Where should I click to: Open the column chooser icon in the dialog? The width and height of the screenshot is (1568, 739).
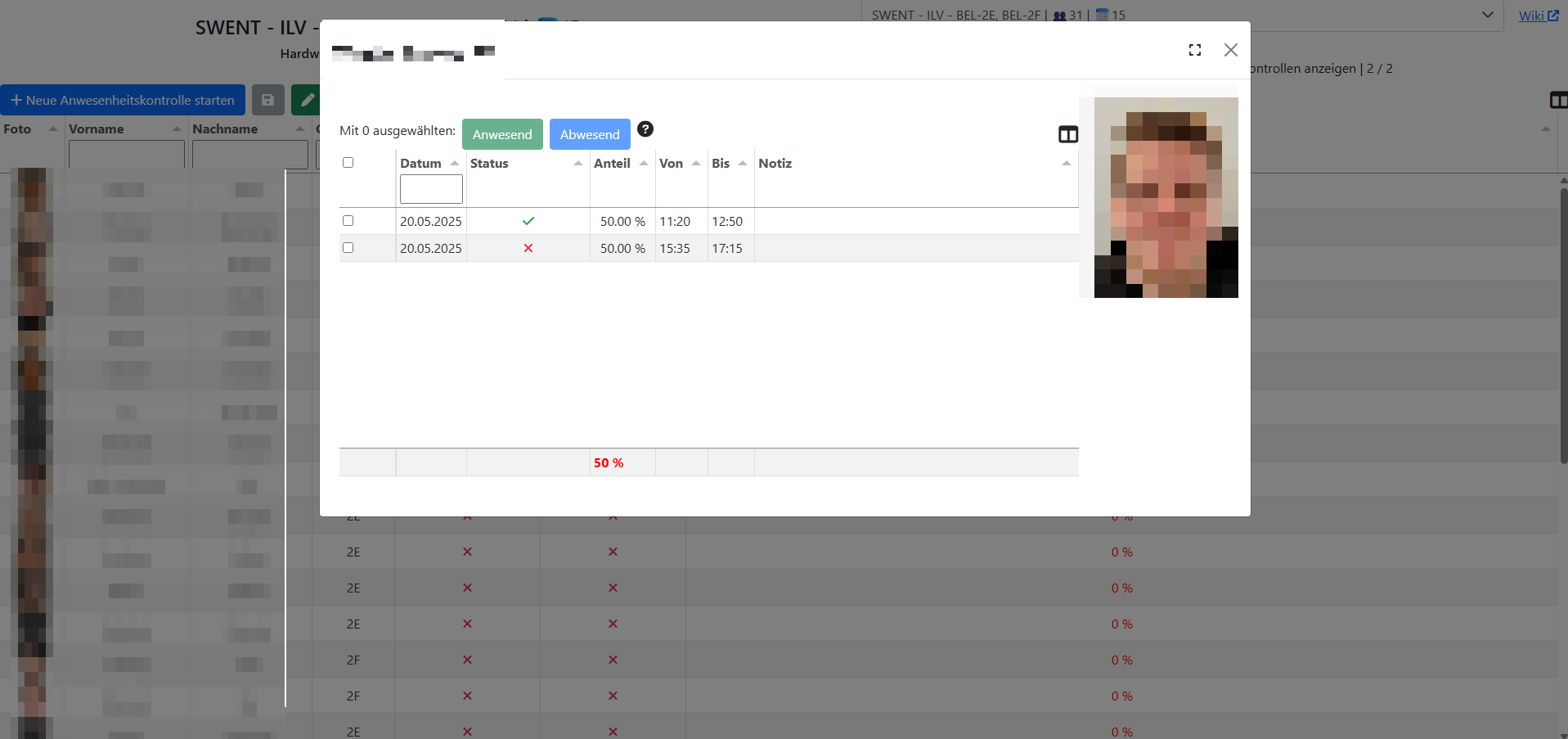click(x=1067, y=134)
